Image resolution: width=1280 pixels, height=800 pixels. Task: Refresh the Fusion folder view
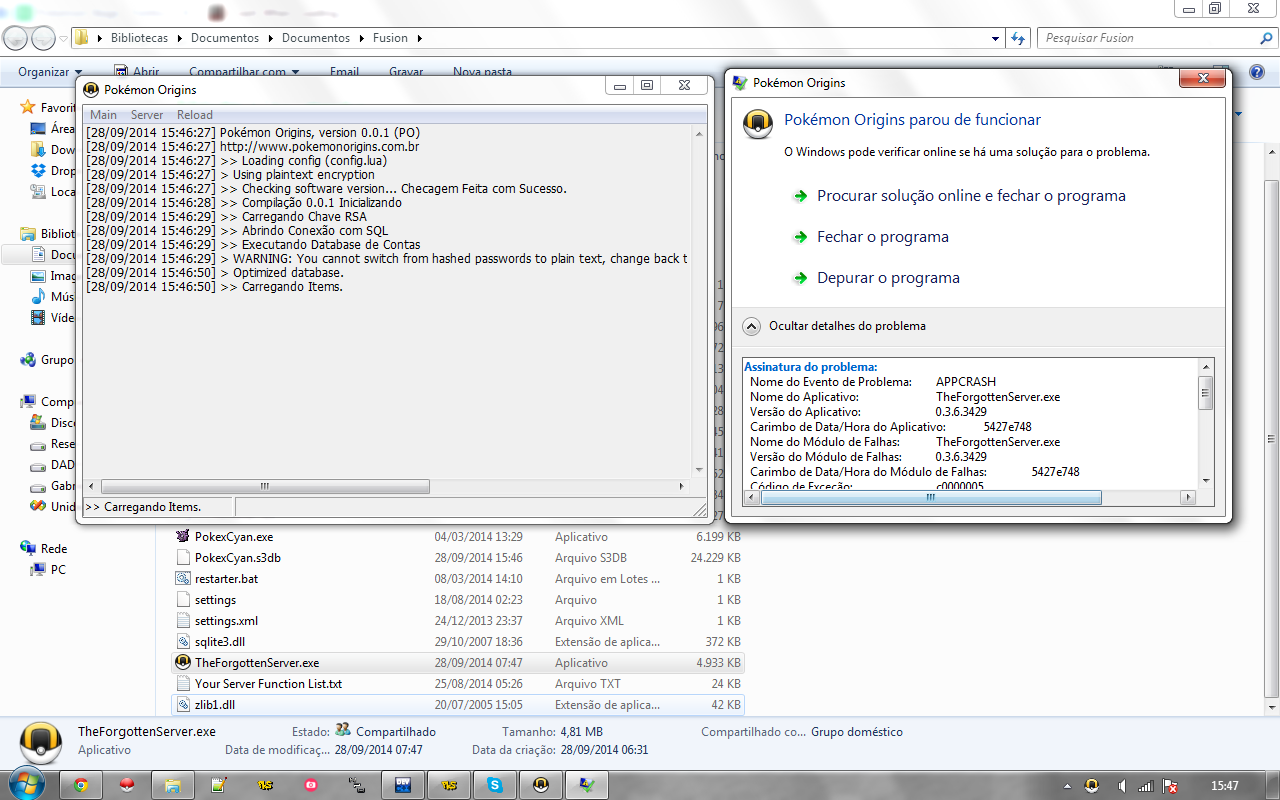[1018, 38]
